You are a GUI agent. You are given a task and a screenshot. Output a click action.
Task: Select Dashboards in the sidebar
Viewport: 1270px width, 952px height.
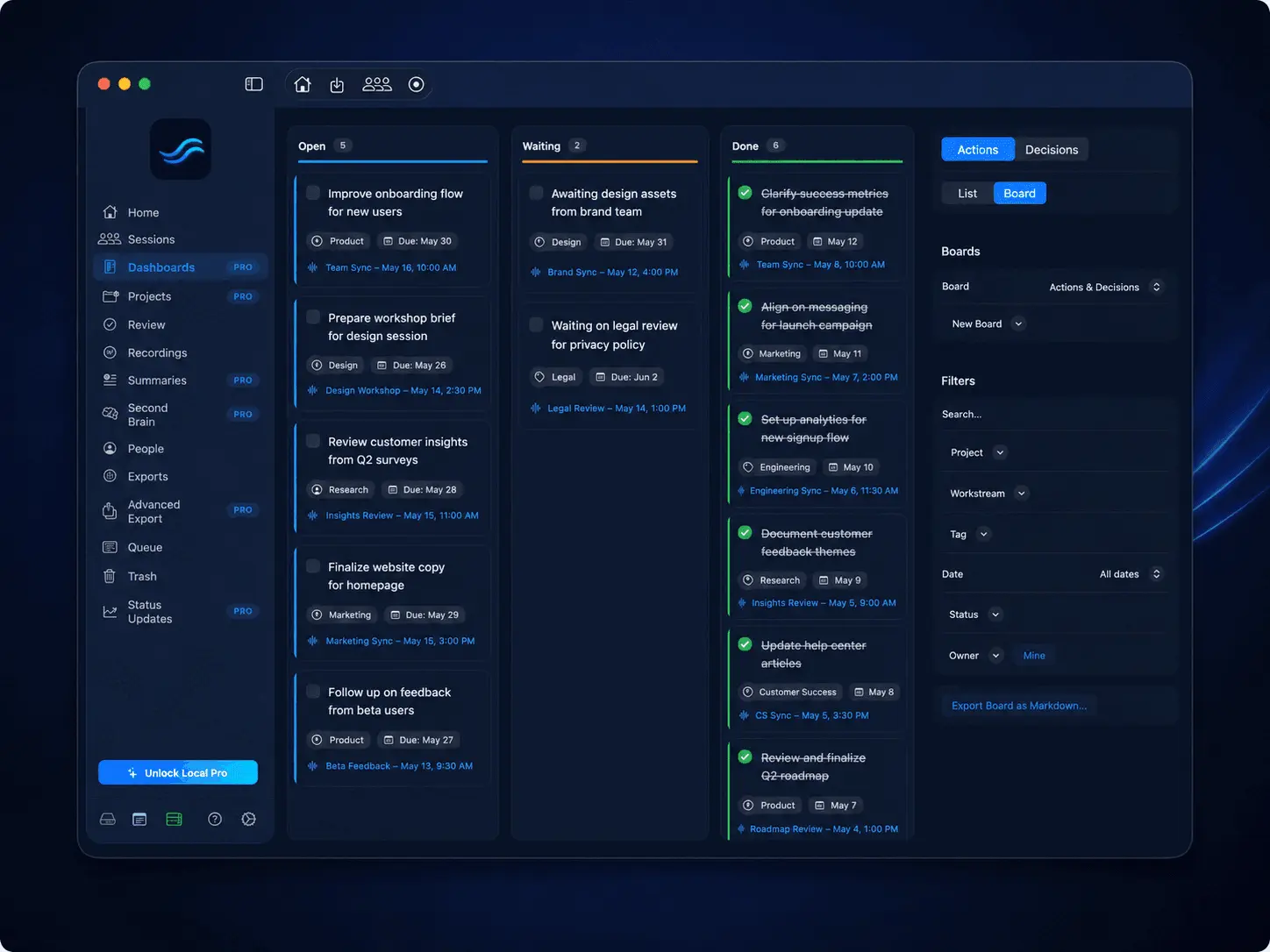coord(181,267)
